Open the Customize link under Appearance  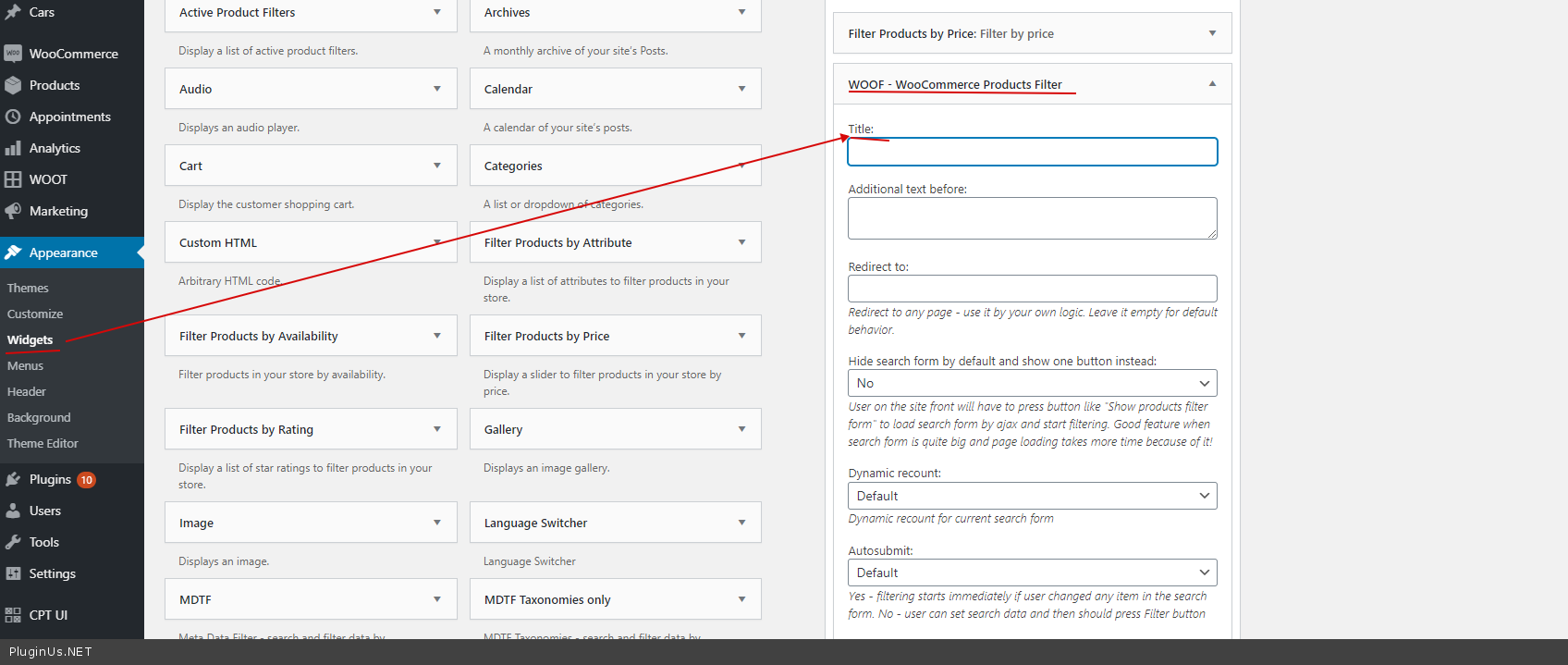coord(35,314)
